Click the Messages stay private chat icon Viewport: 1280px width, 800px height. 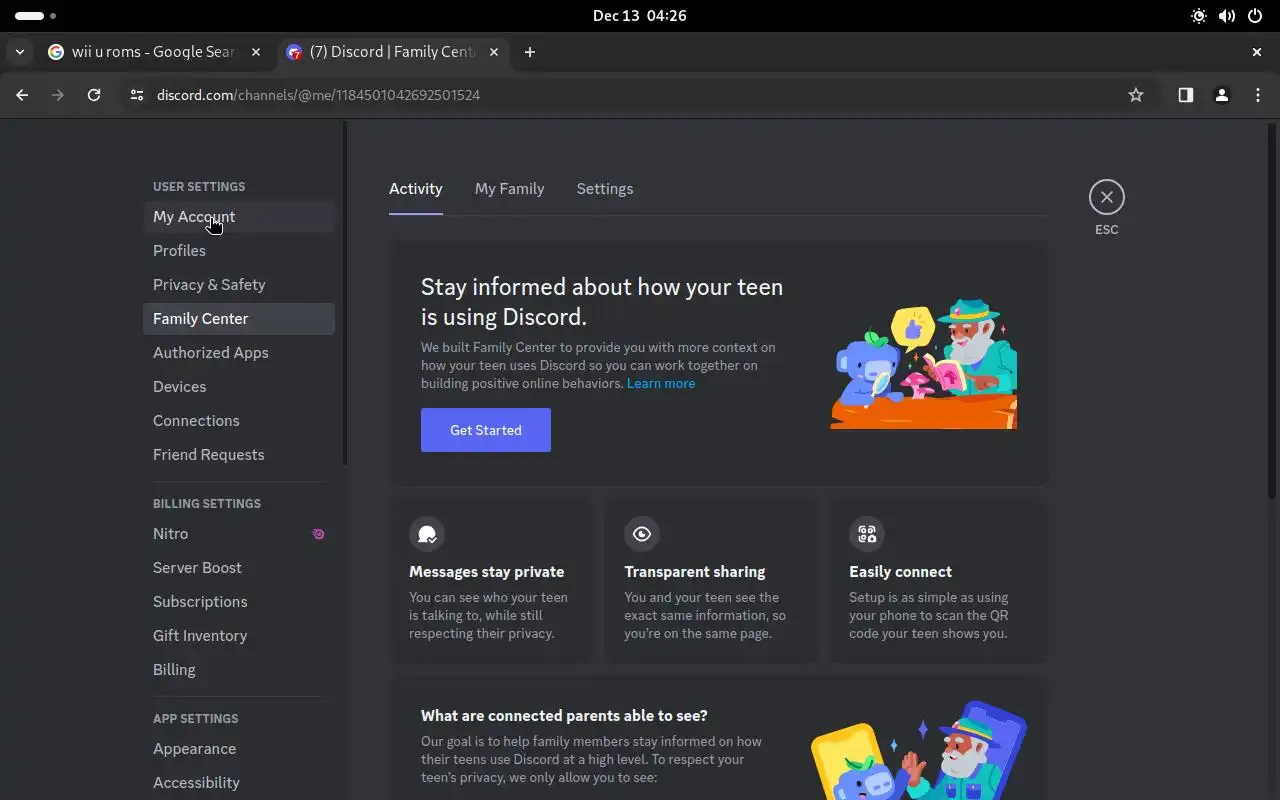coord(427,534)
